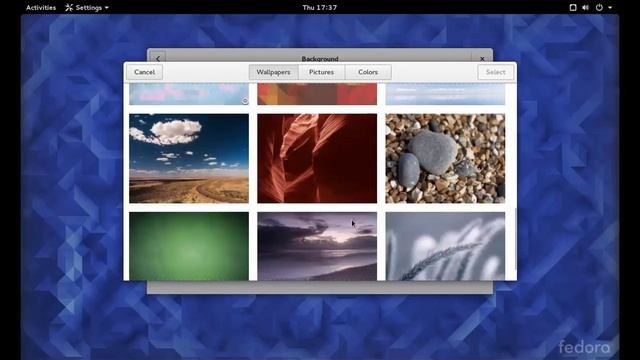Open the Activities overview
Image resolution: width=640 pixels, height=360 pixels.
point(41,7)
